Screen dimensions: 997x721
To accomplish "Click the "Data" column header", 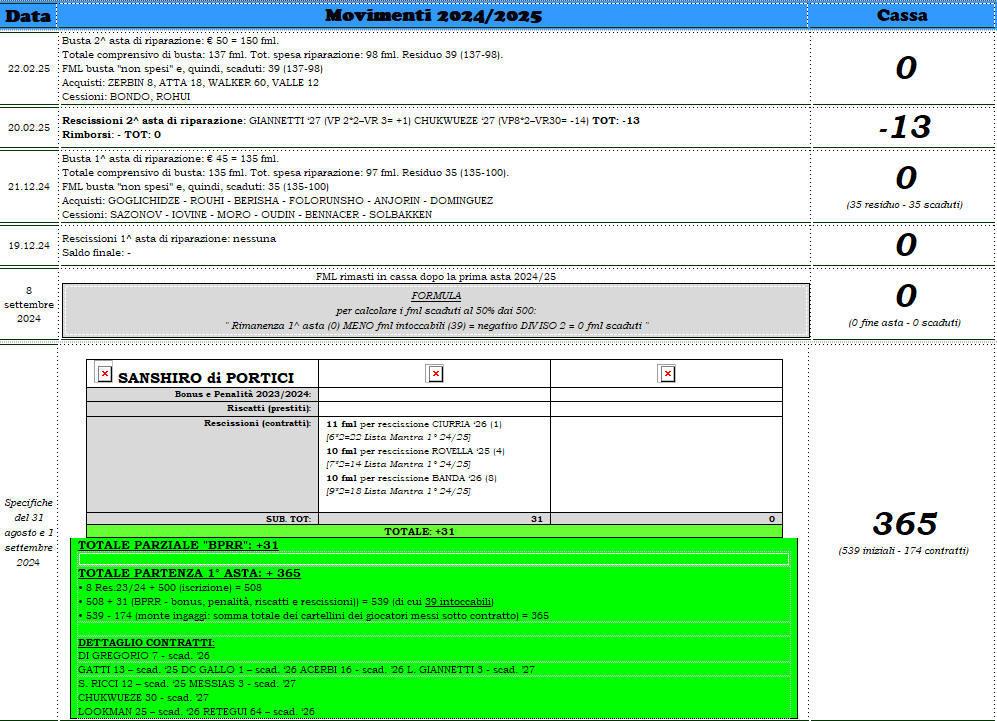I will pos(29,16).
